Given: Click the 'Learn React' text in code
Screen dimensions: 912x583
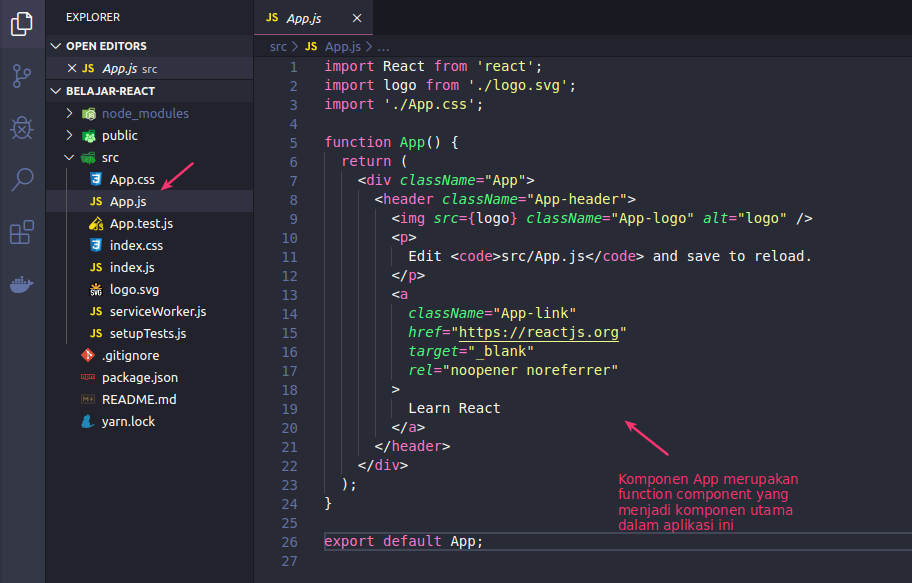Looking at the screenshot, I should click(x=454, y=408).
